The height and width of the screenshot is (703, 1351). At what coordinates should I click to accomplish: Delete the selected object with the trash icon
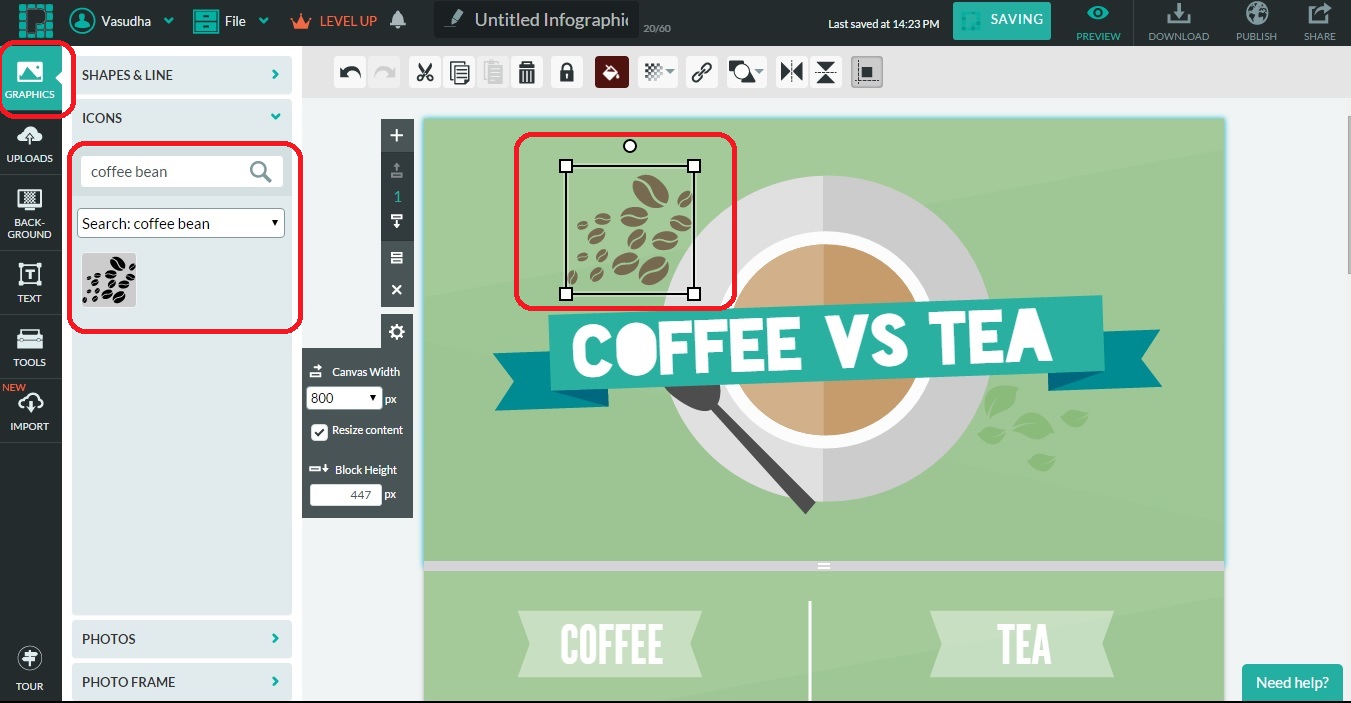(527, 72)
